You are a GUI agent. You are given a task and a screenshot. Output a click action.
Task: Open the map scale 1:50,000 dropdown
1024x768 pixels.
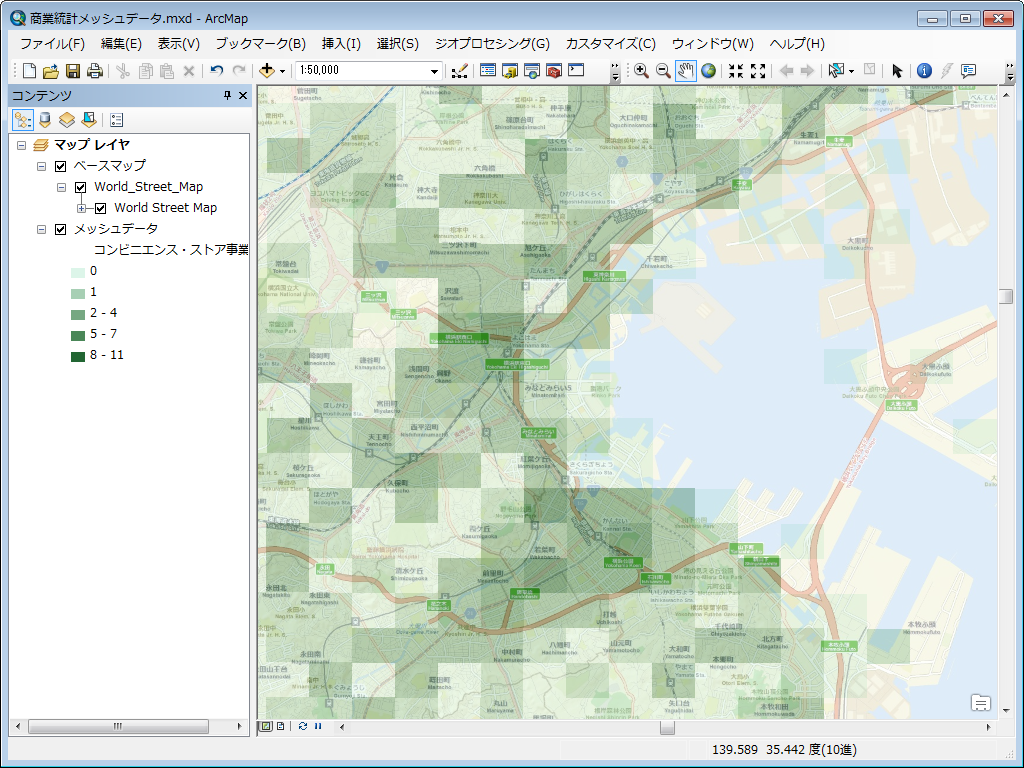(434, 71)
